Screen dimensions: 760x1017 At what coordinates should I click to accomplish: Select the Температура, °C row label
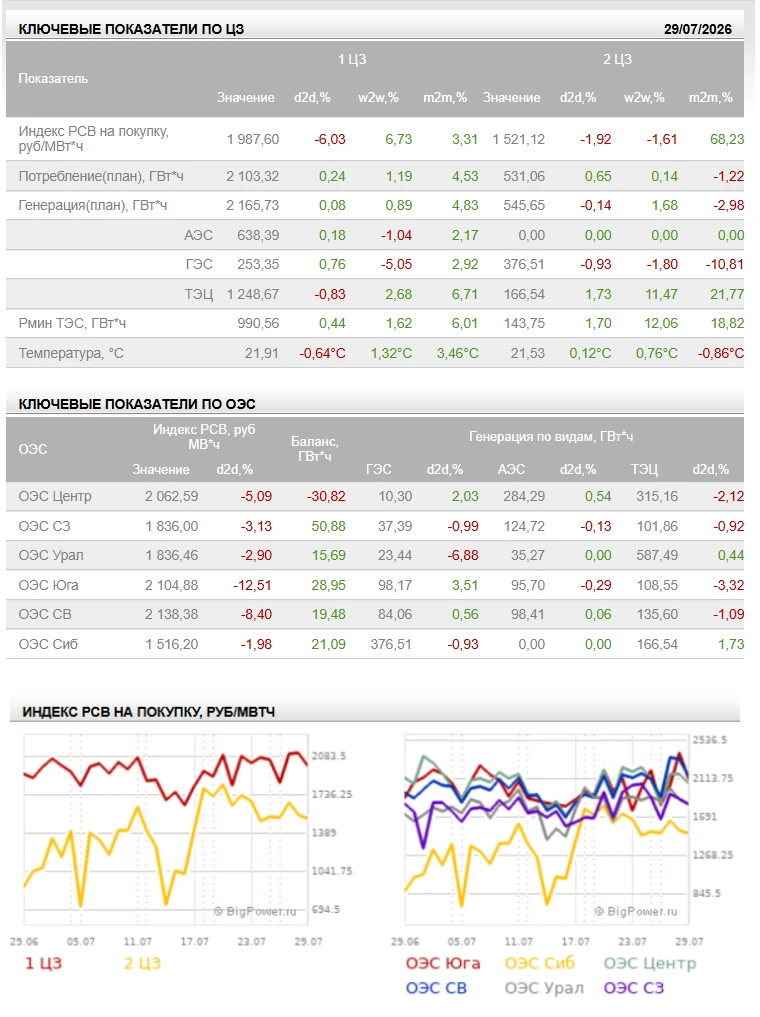[x=71, y=353]
